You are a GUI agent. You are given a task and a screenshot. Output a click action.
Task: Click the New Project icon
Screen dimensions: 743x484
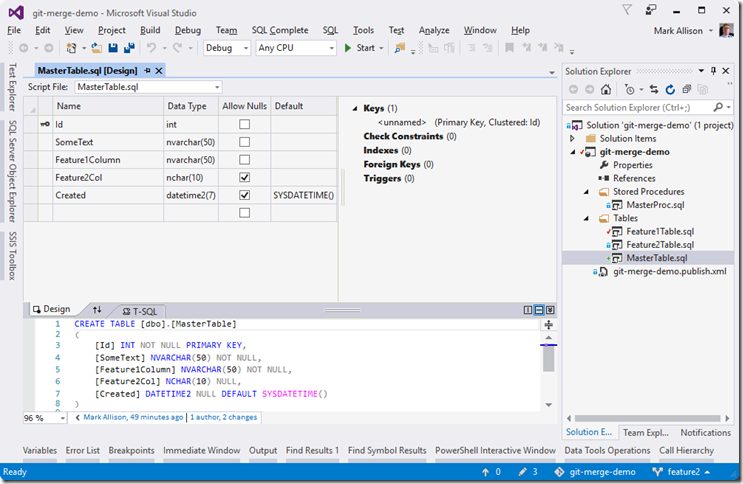pos(71,48)
